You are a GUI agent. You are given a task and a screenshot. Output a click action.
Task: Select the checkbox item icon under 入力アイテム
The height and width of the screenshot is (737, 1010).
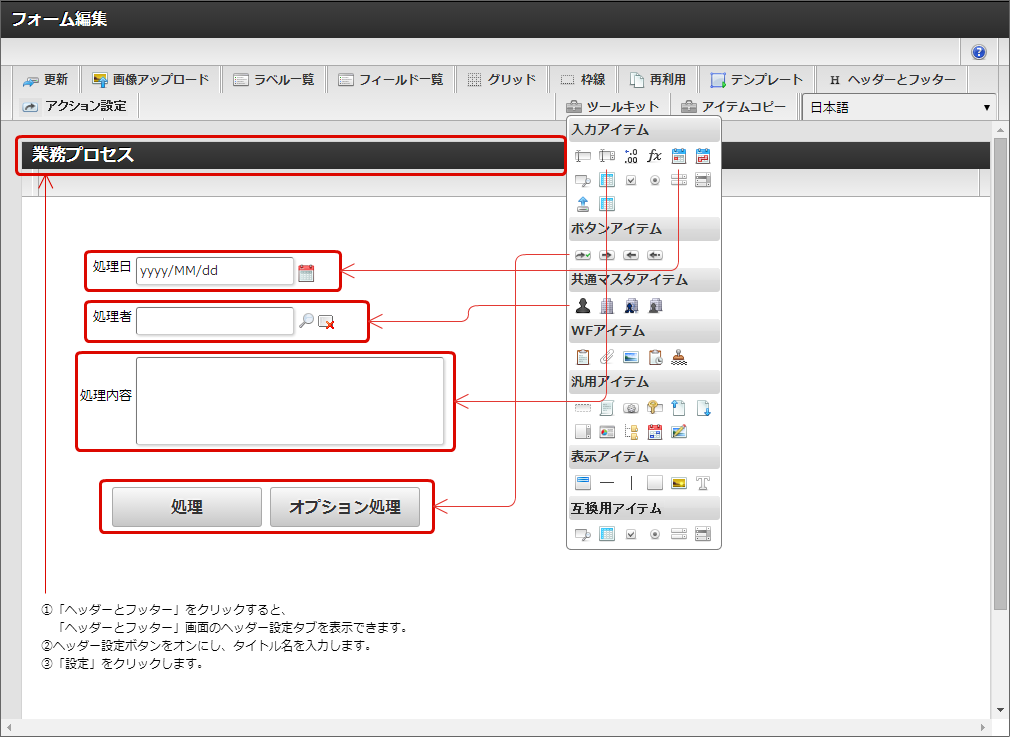coord(631,180)
